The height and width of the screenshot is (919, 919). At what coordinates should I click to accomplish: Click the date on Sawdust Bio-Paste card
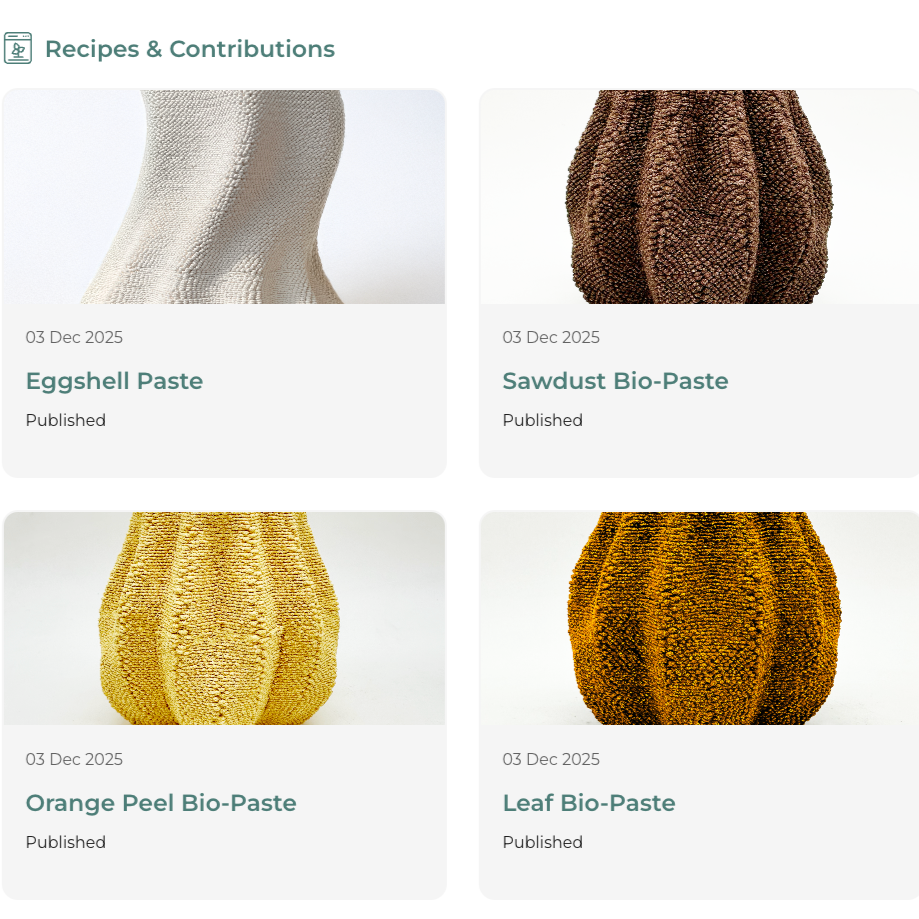click(551, 338)
